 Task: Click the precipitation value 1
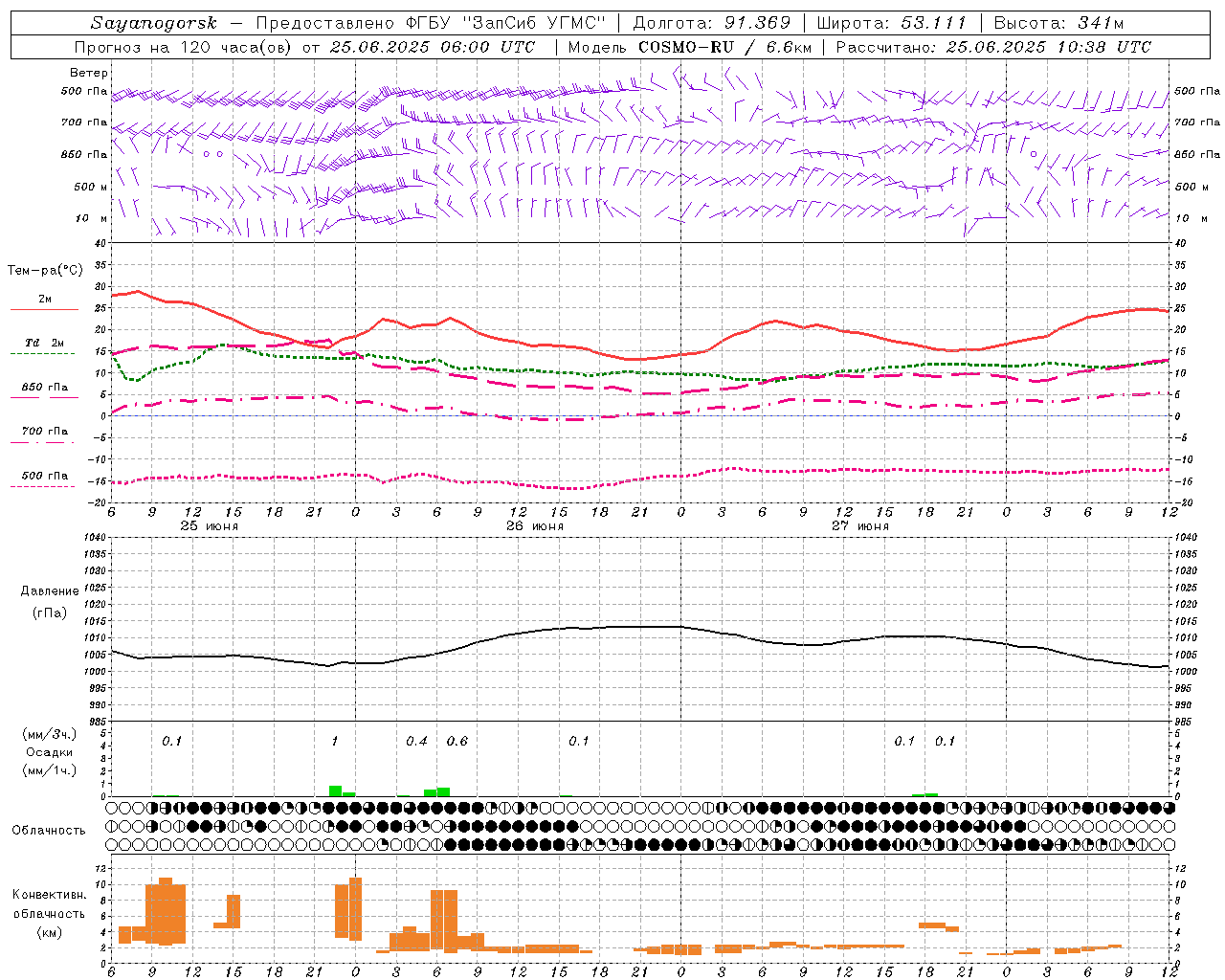point(334,742)
